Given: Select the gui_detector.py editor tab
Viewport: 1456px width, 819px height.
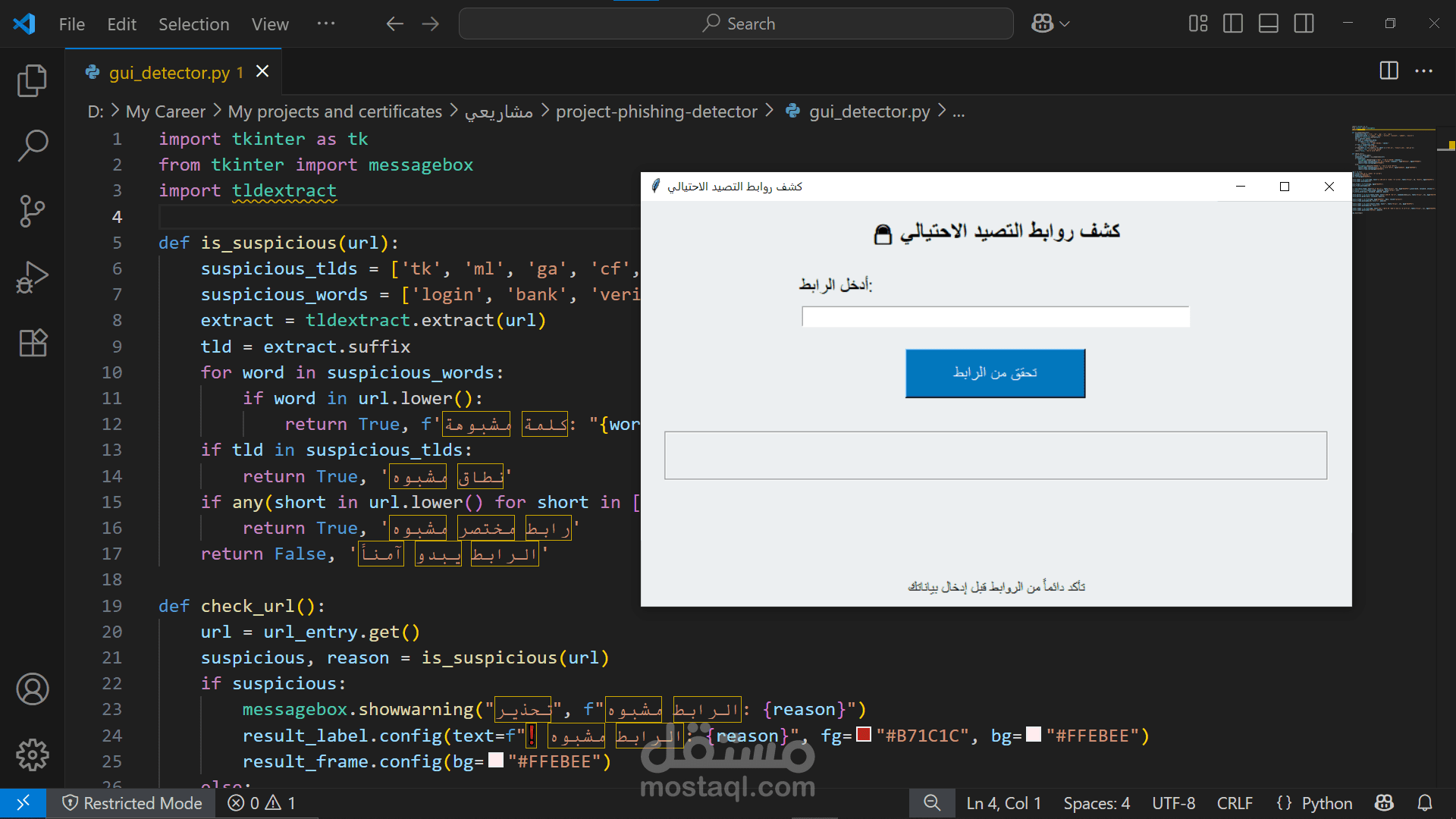Looking at the screenshot, I should pos(174,72).
